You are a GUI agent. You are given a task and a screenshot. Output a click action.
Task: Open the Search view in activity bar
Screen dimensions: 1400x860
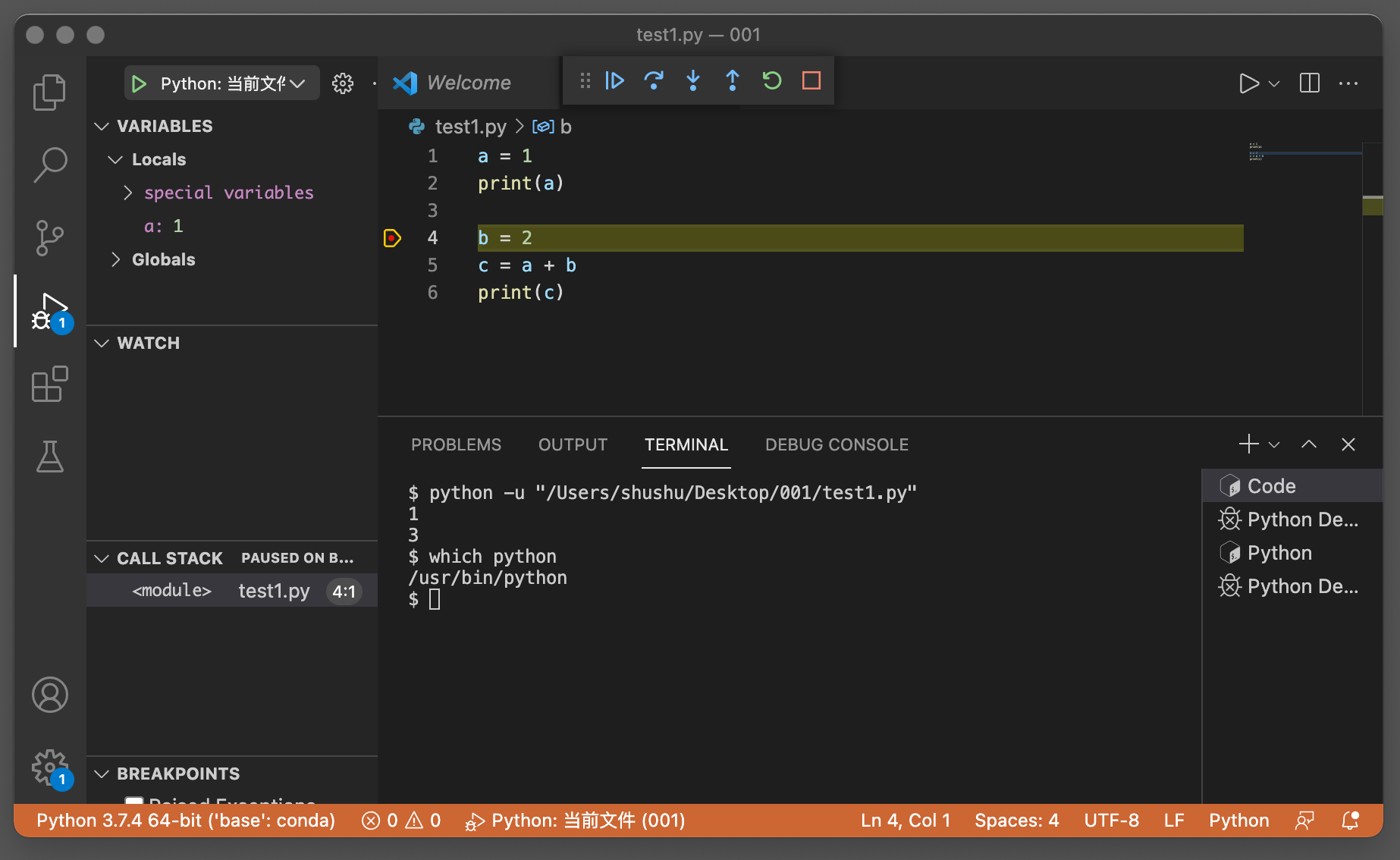pyautogui.click(x=50, y=165)
